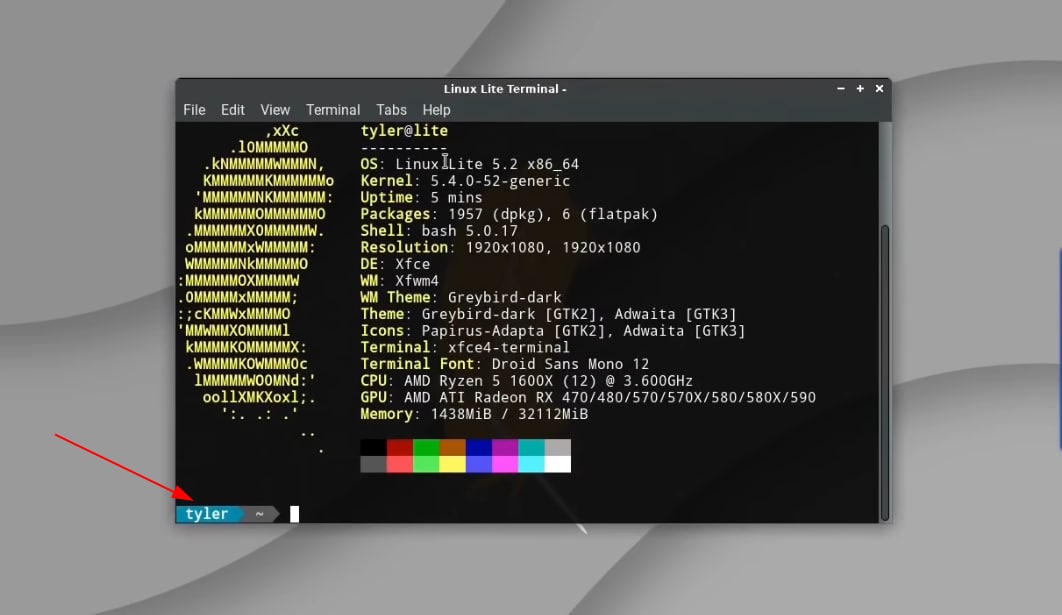Click the purple color block in top row
1062x615 pixels.
click(x=505, y=447)
